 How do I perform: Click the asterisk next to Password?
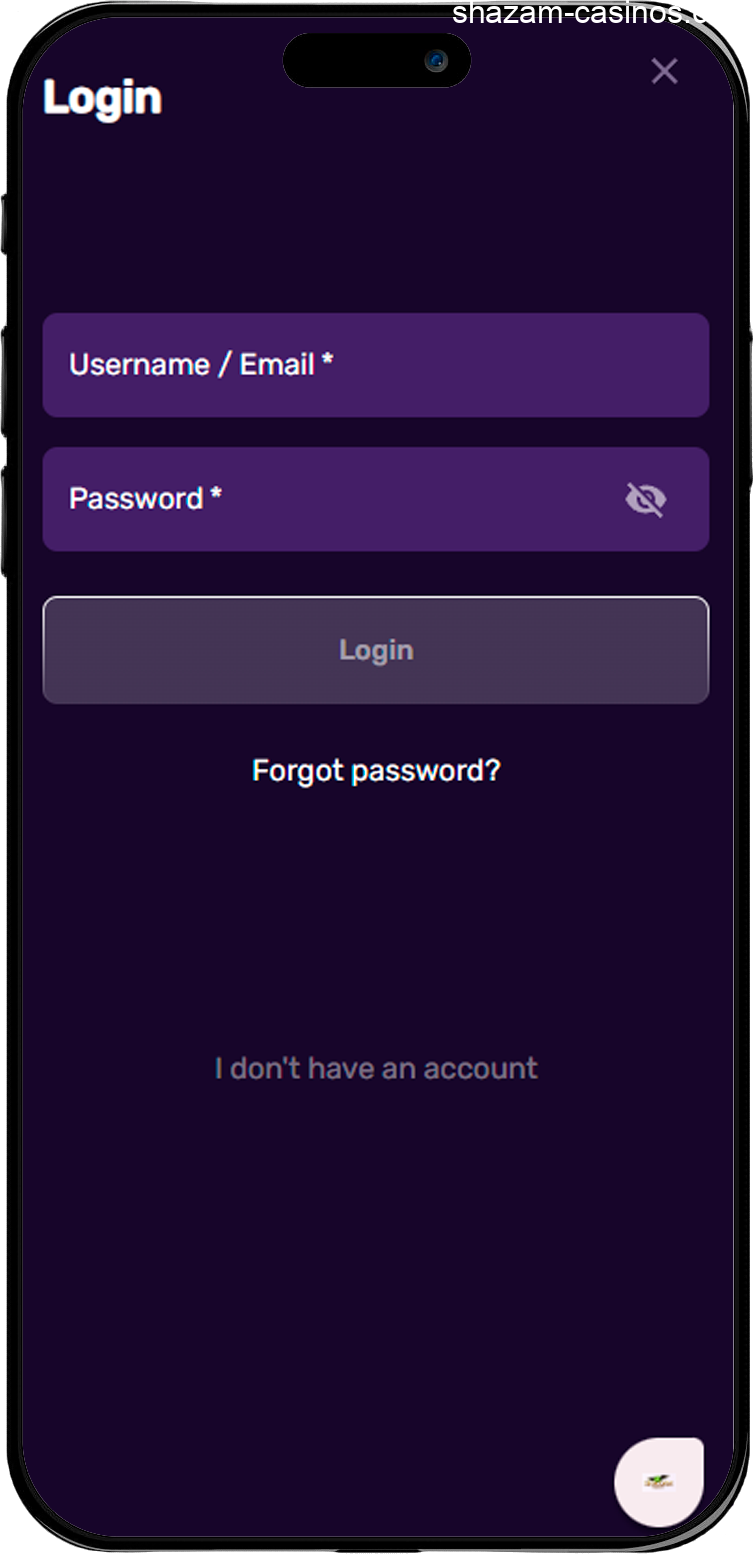pos(215,495)
